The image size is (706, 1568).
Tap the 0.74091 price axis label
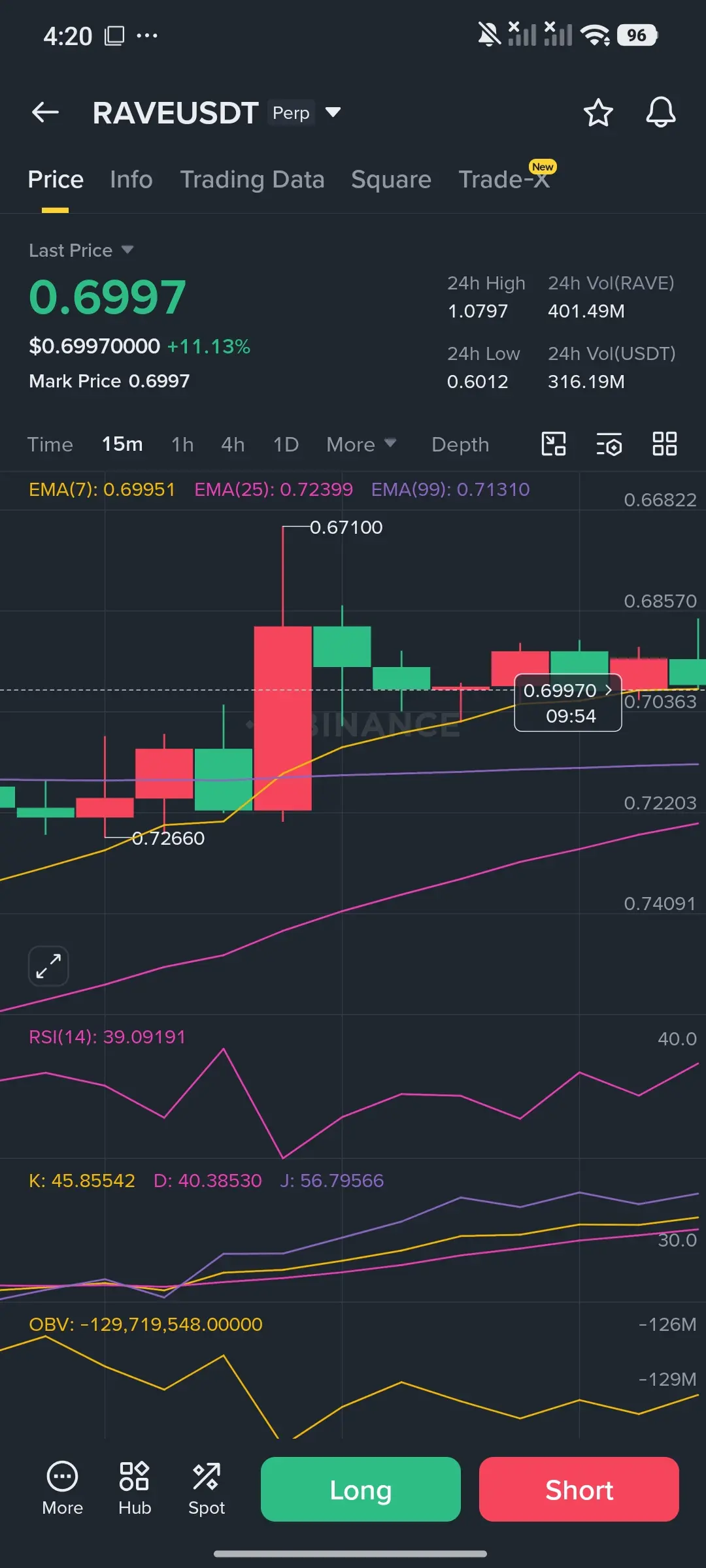tap(660, 904)
